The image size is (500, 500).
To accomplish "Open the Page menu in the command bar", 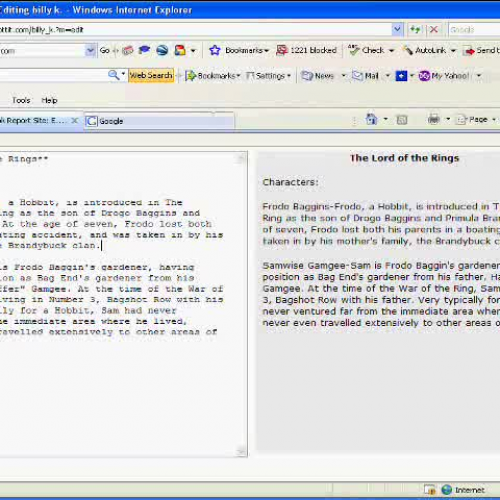I will pos(475,119).
